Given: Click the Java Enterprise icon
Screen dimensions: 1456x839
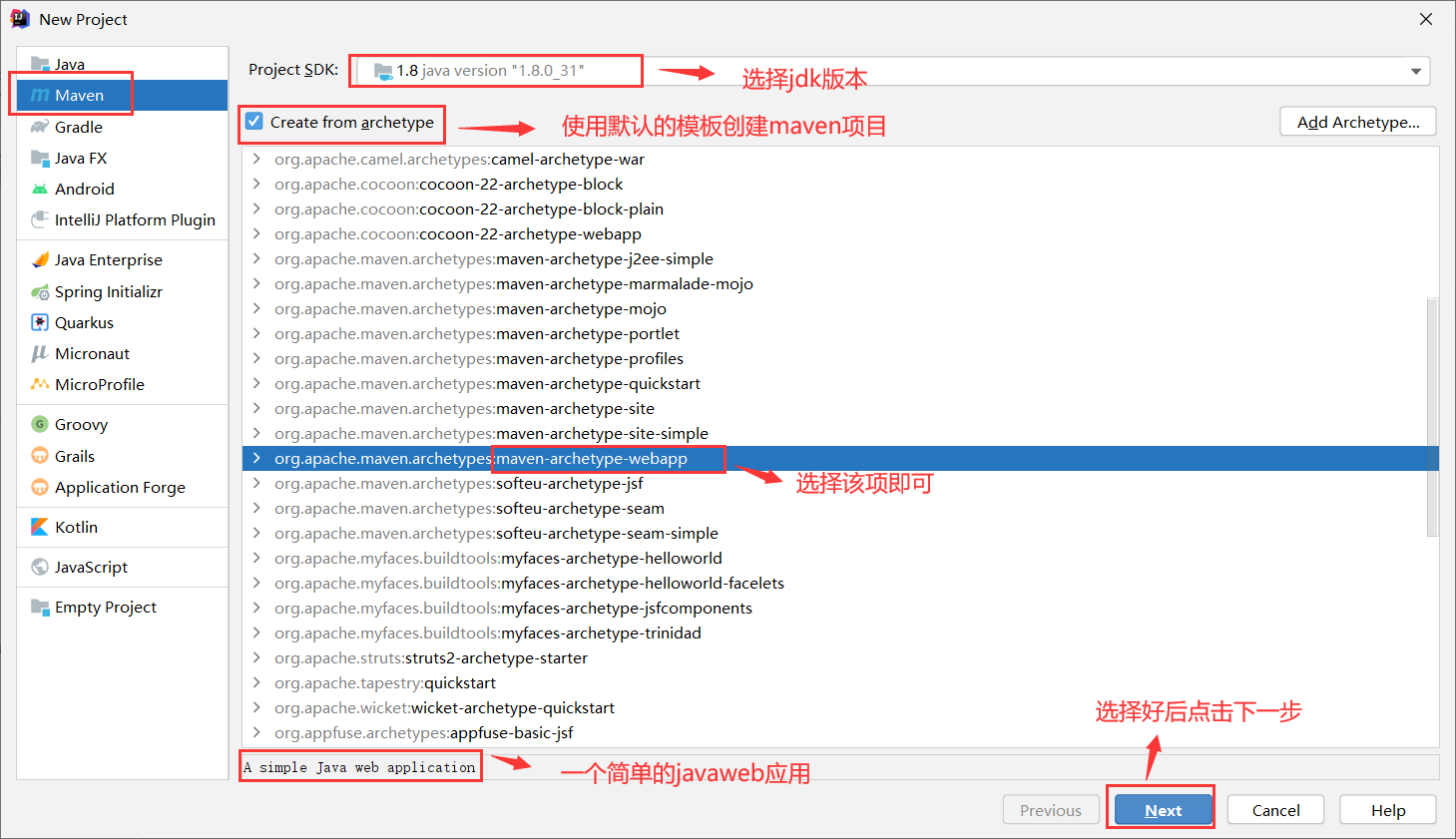Looking at the screenshot, I should click(40, 259).
